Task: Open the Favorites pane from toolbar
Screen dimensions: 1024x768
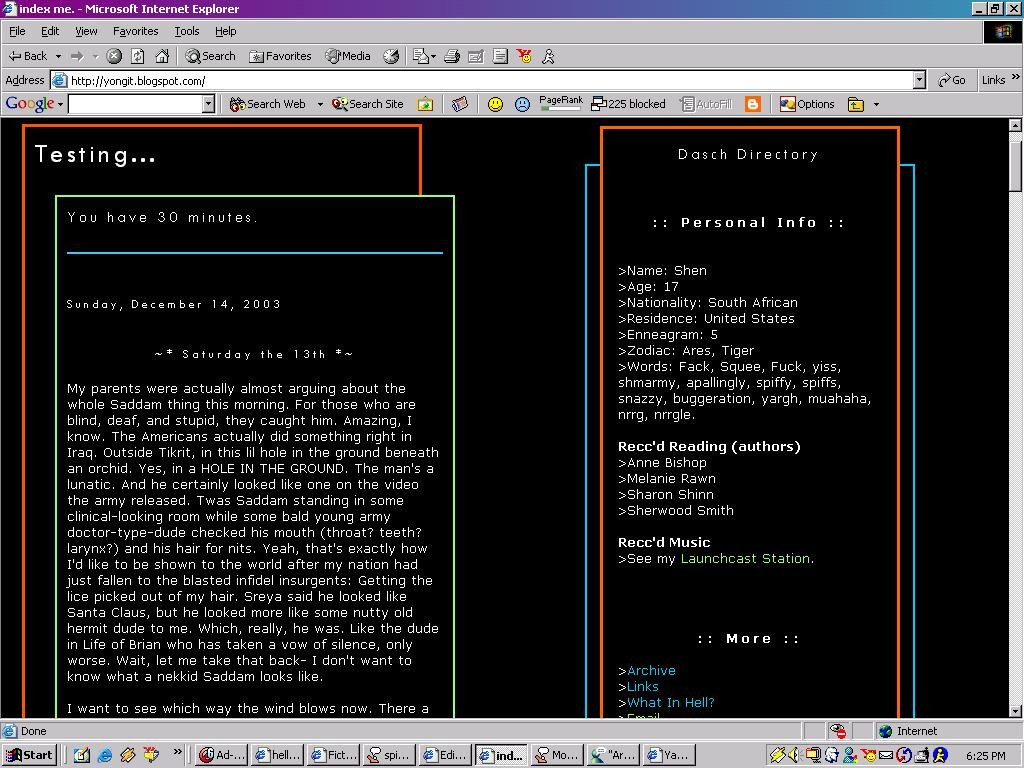Action: point(280,56)
